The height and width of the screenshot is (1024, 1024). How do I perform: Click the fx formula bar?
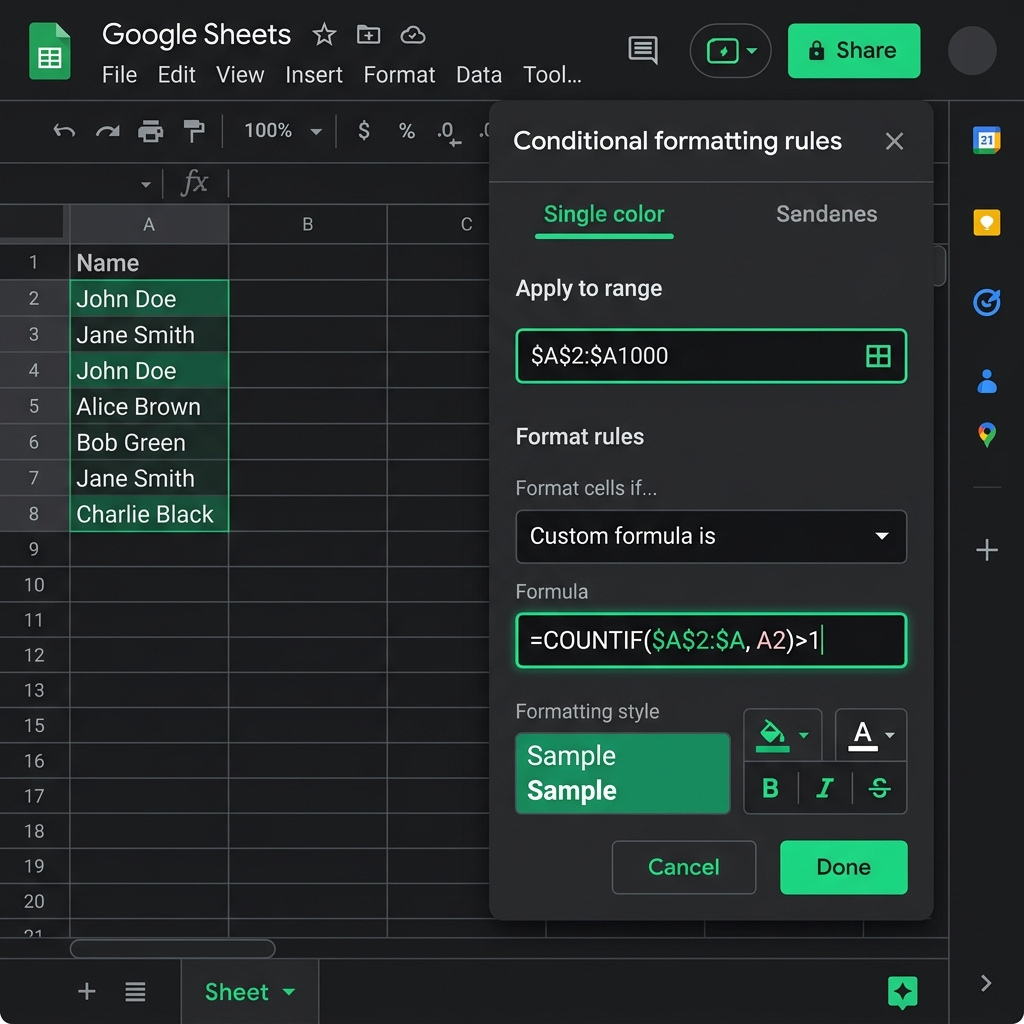(195, 183)
